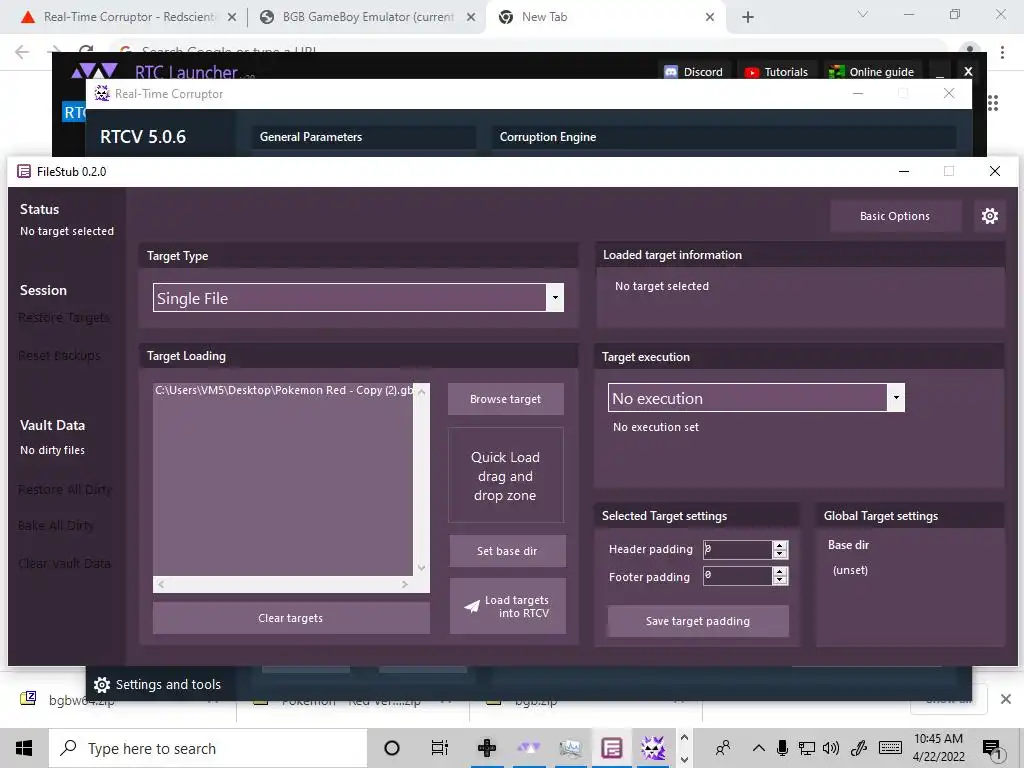Click the Quick Load drop zone
The image size is (1024, 768).
point(505,475)
